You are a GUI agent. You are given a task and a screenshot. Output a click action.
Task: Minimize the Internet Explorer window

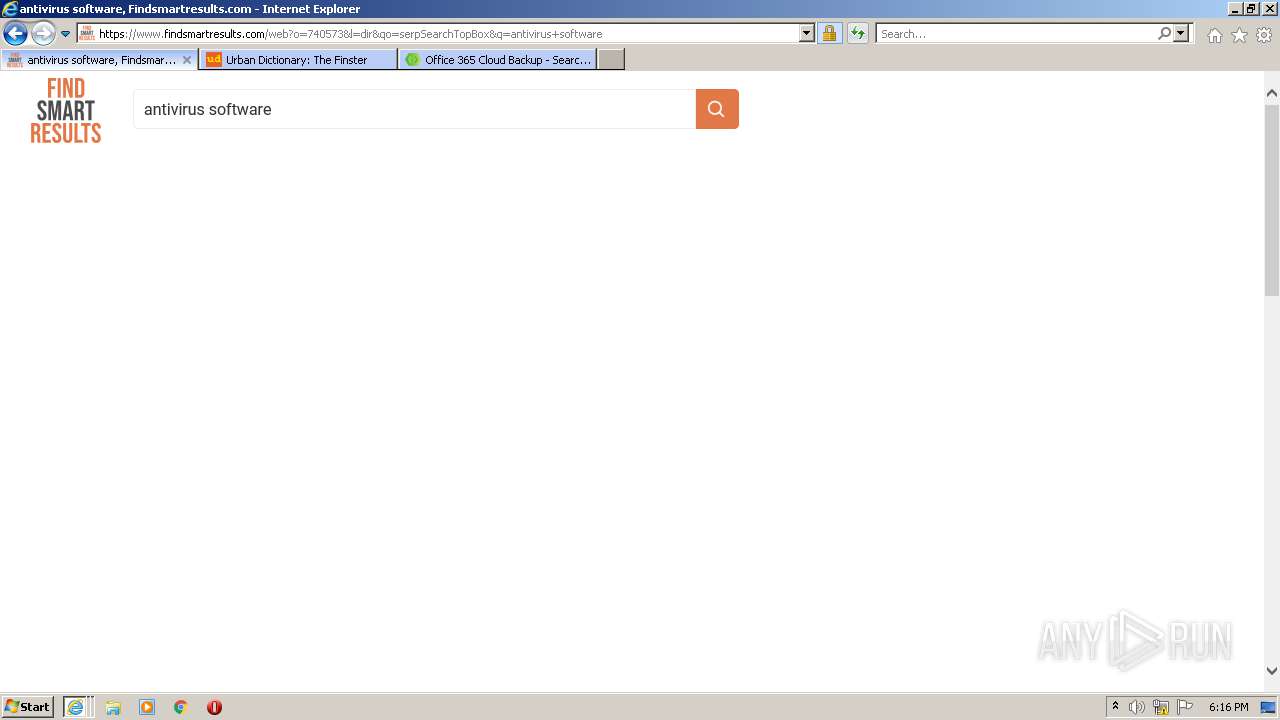(x=1235, y=9)
